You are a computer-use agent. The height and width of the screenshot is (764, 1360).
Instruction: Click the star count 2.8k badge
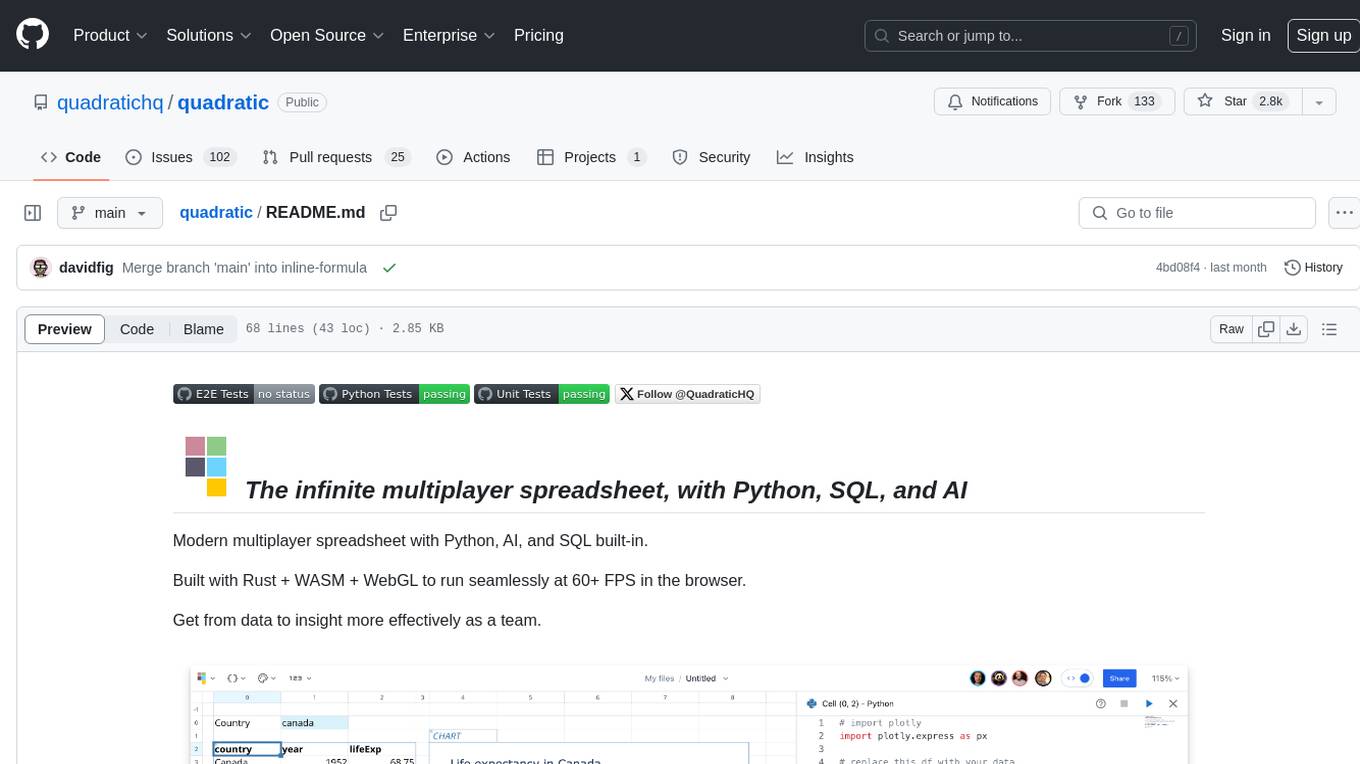1270,101
